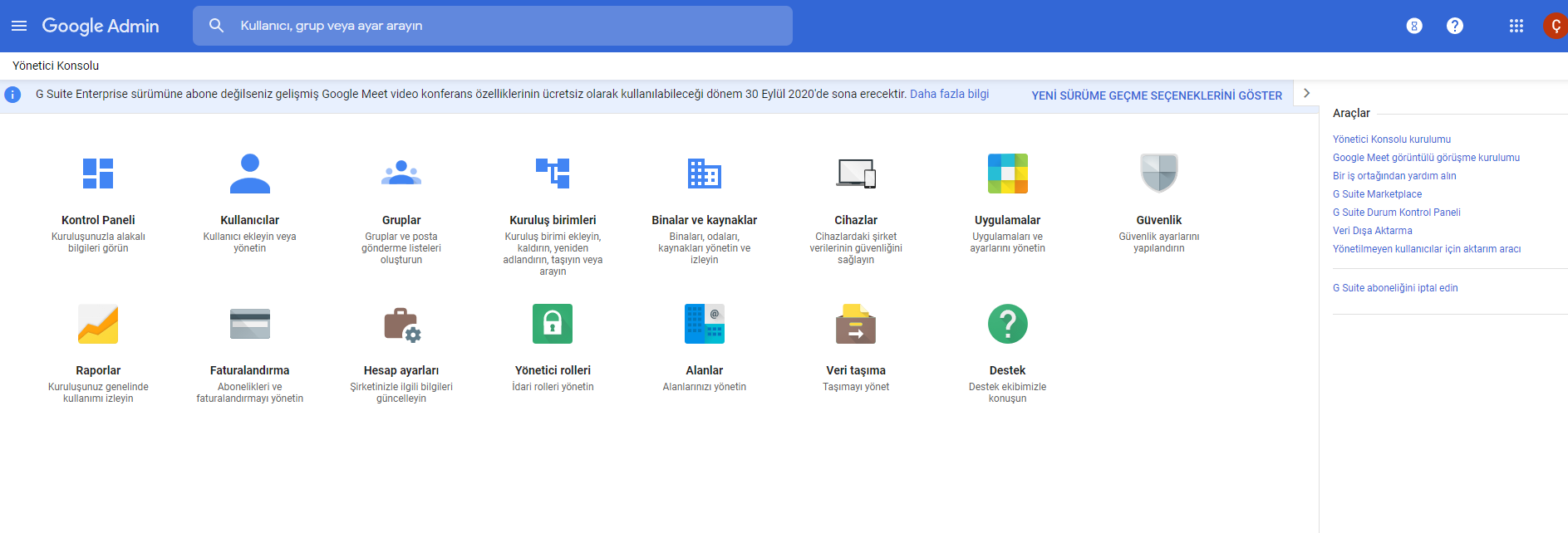The width and height of the screenshot is (1568, 533).
Task: Open the Destek green question icon
Action: [1008, 324]
